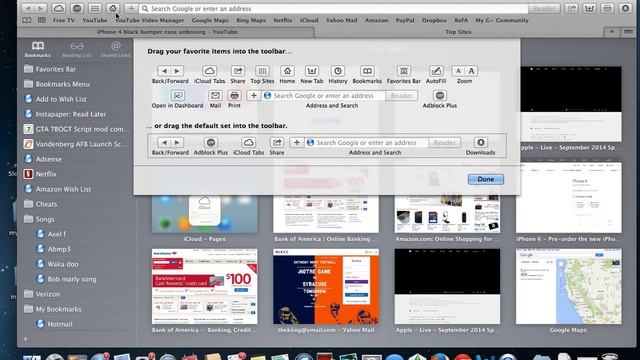Click Done to close the customize toolbar sheet

coord(486,179)
